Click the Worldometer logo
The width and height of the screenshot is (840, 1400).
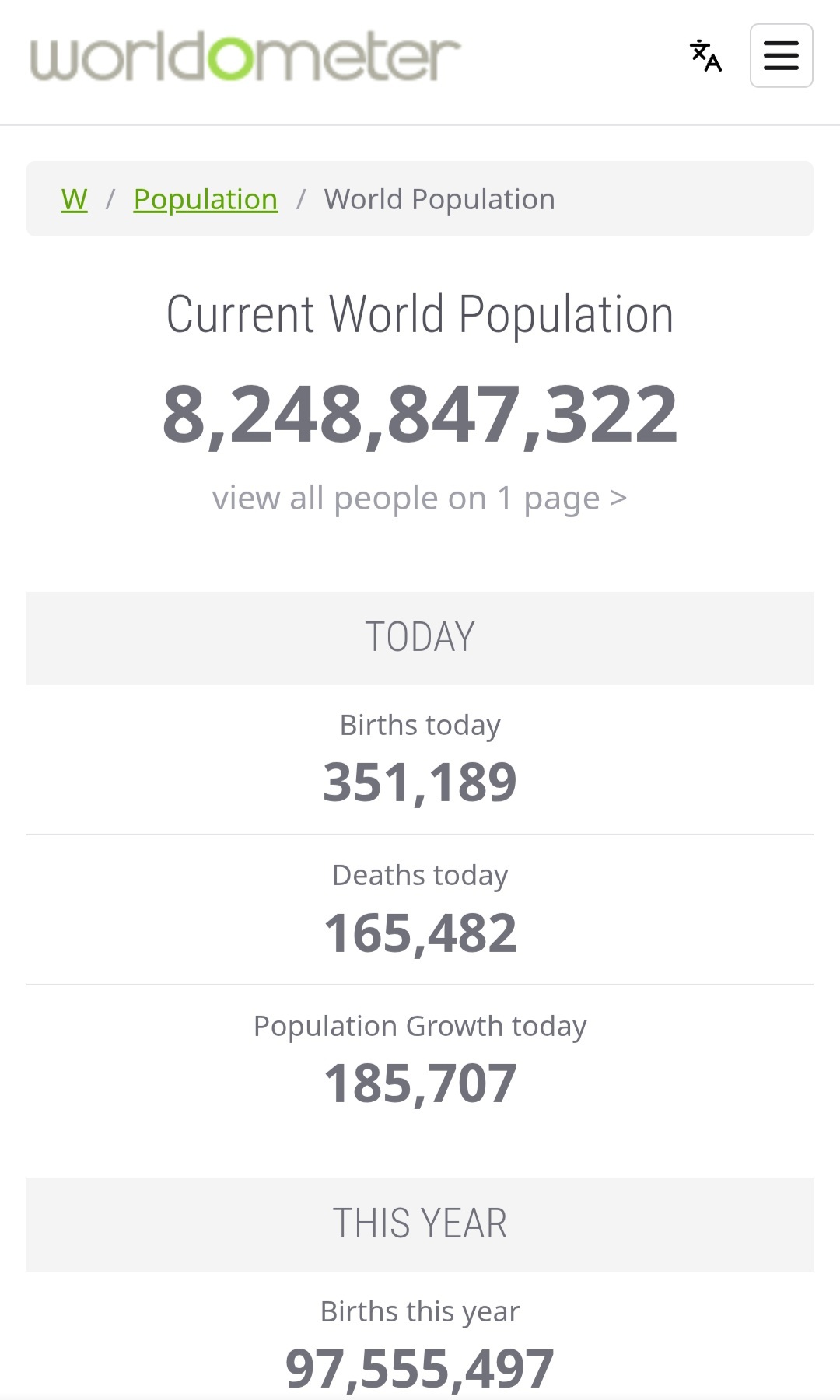tap(245, 58)
